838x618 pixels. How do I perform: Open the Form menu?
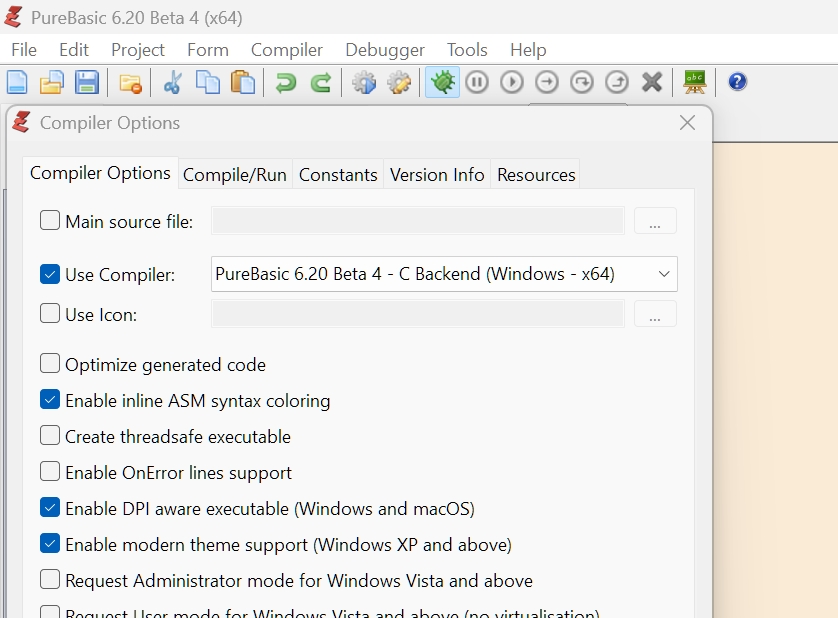point(208,50)
